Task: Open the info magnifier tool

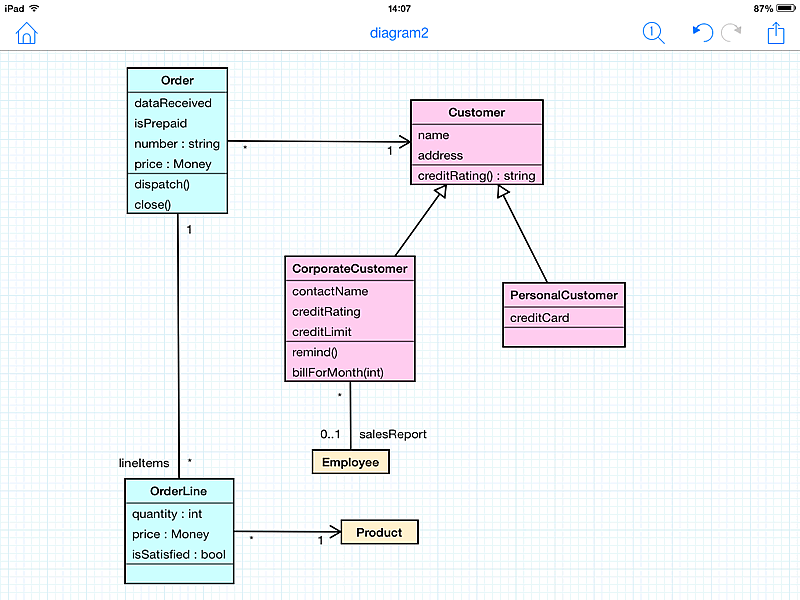Action: [654, 33]
